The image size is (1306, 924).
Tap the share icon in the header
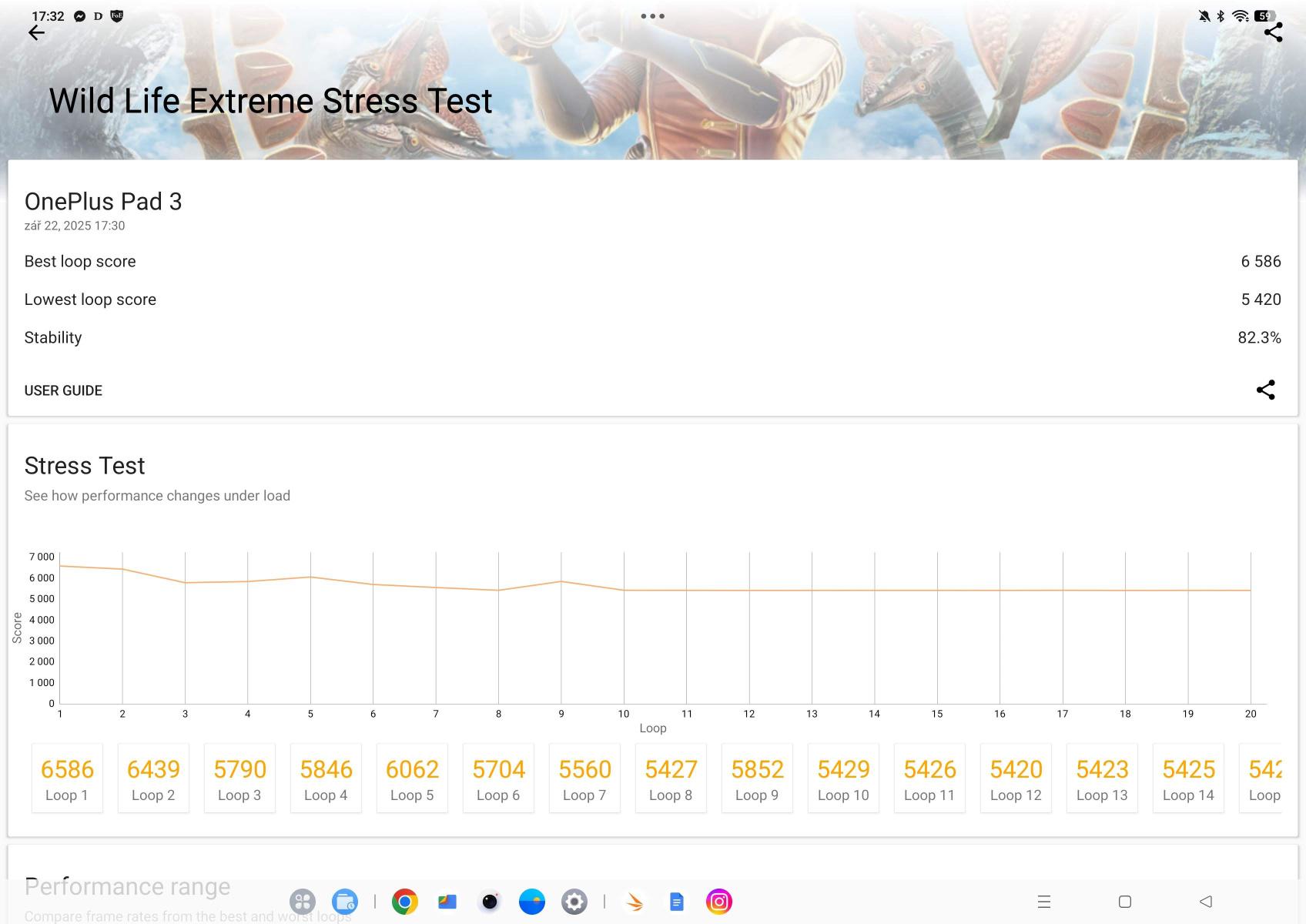click(1273, 32)
